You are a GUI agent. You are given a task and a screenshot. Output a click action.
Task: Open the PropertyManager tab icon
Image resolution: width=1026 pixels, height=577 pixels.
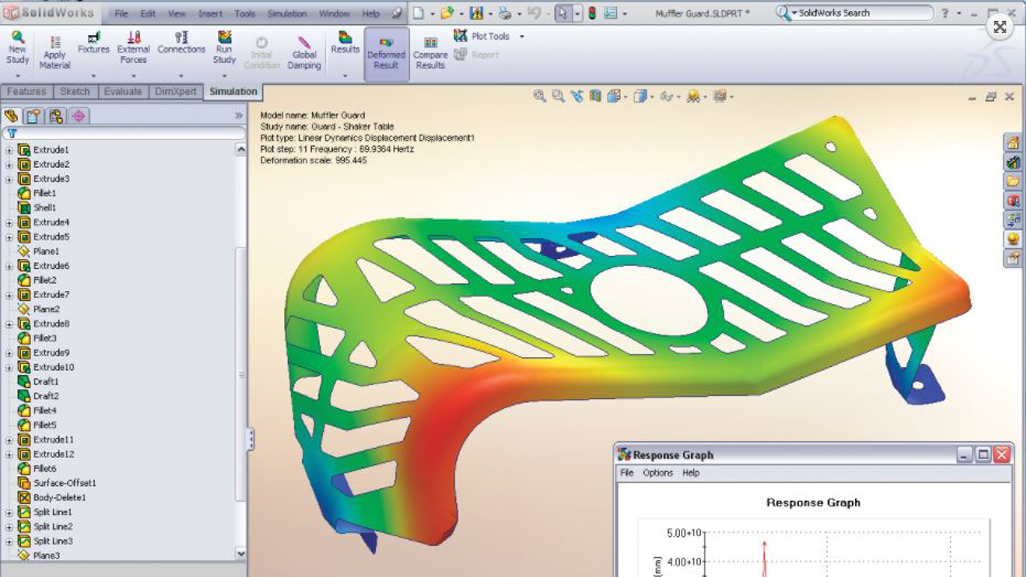(x=33, y=116)
